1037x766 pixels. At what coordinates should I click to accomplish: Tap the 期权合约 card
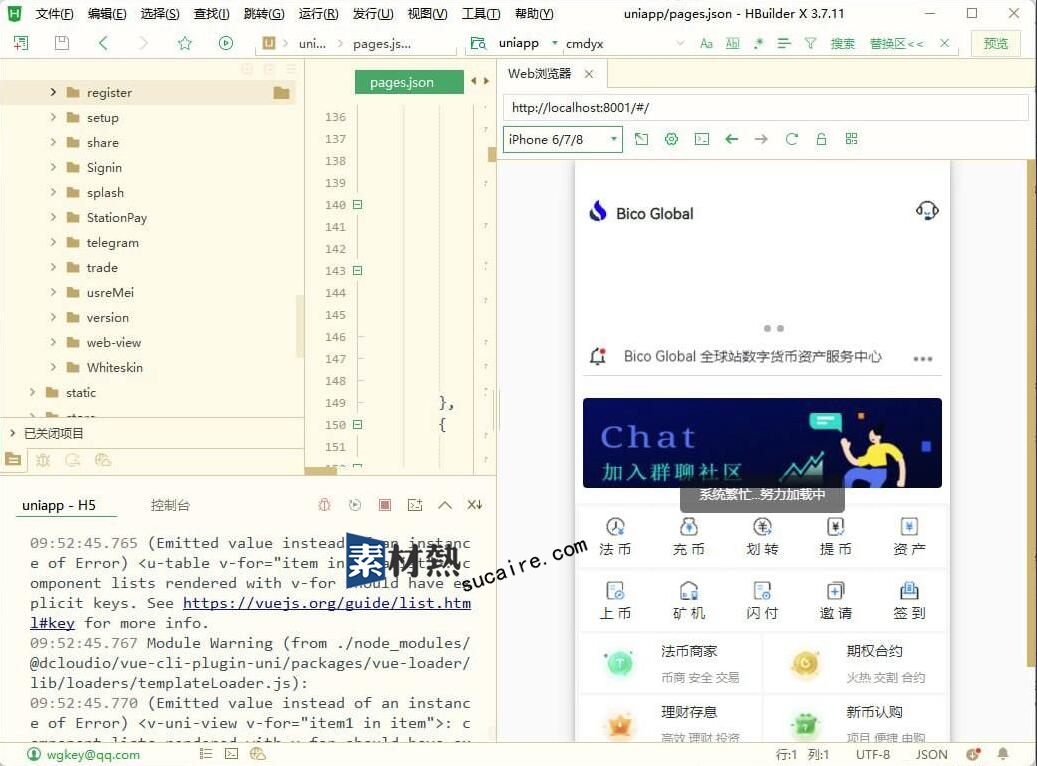[x=855, y=663]
